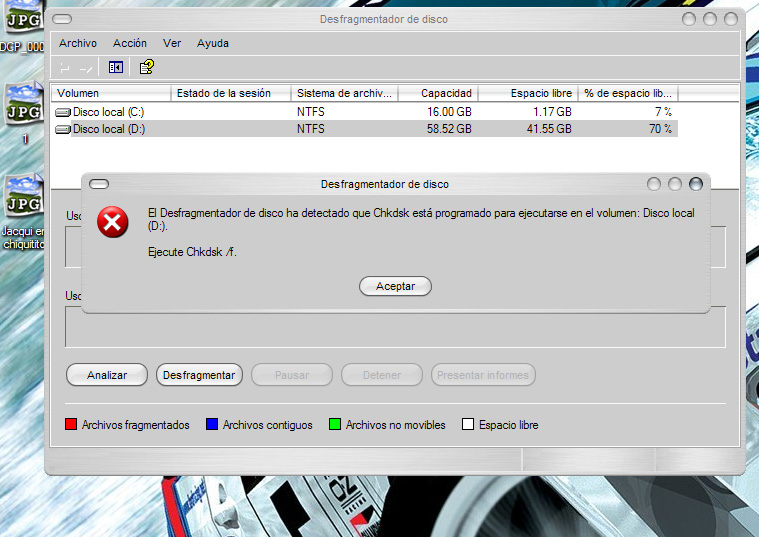Screen dimensions: 759x537
Task: Sort by the Volumen column header
Action: click(x=110, y=93)
